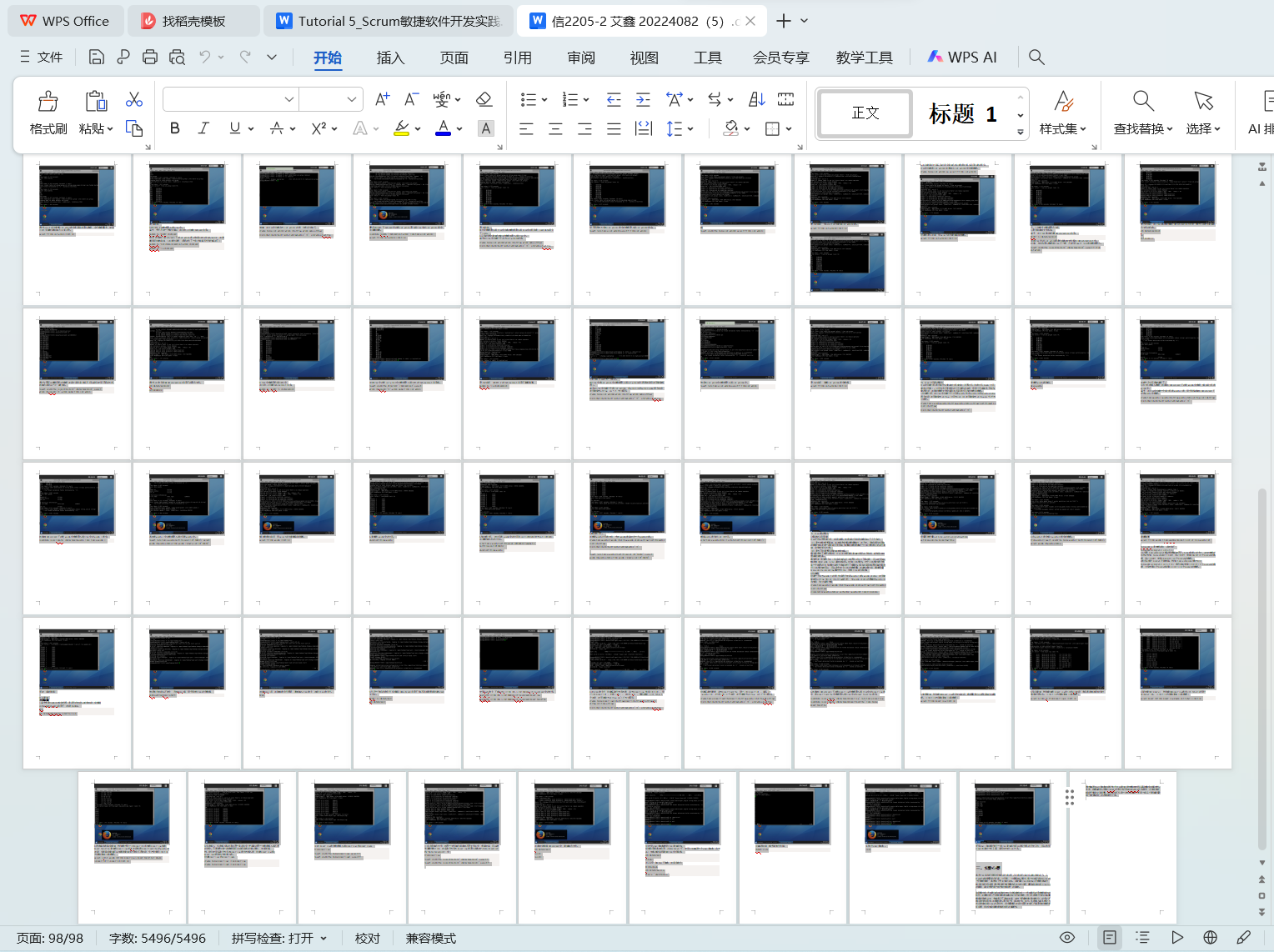Switch to the Review (审阅) tab
Viewport: 1274px width, 952px height.
[x=581, y=58]
